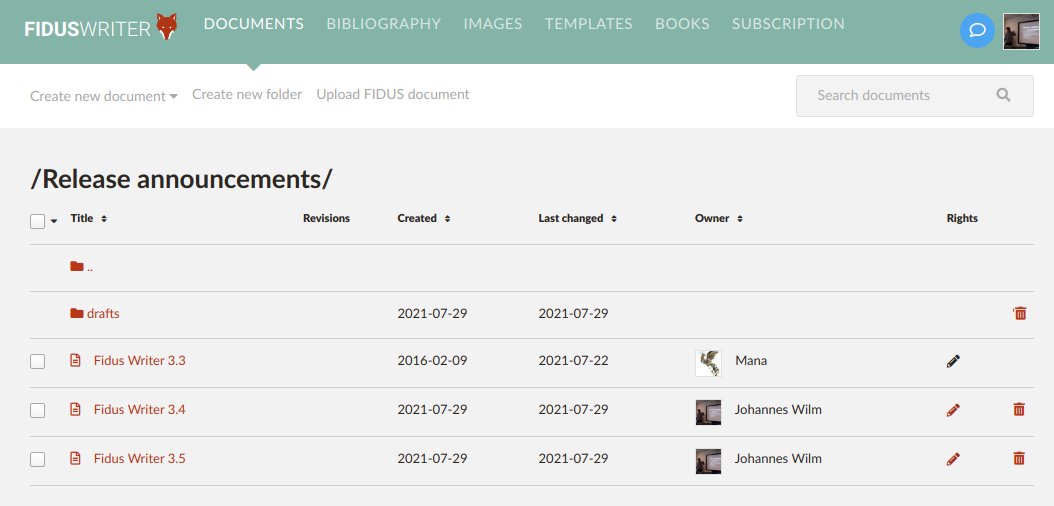Click the Revisions column header
1054x506 pixels.
tap(327, 218)
